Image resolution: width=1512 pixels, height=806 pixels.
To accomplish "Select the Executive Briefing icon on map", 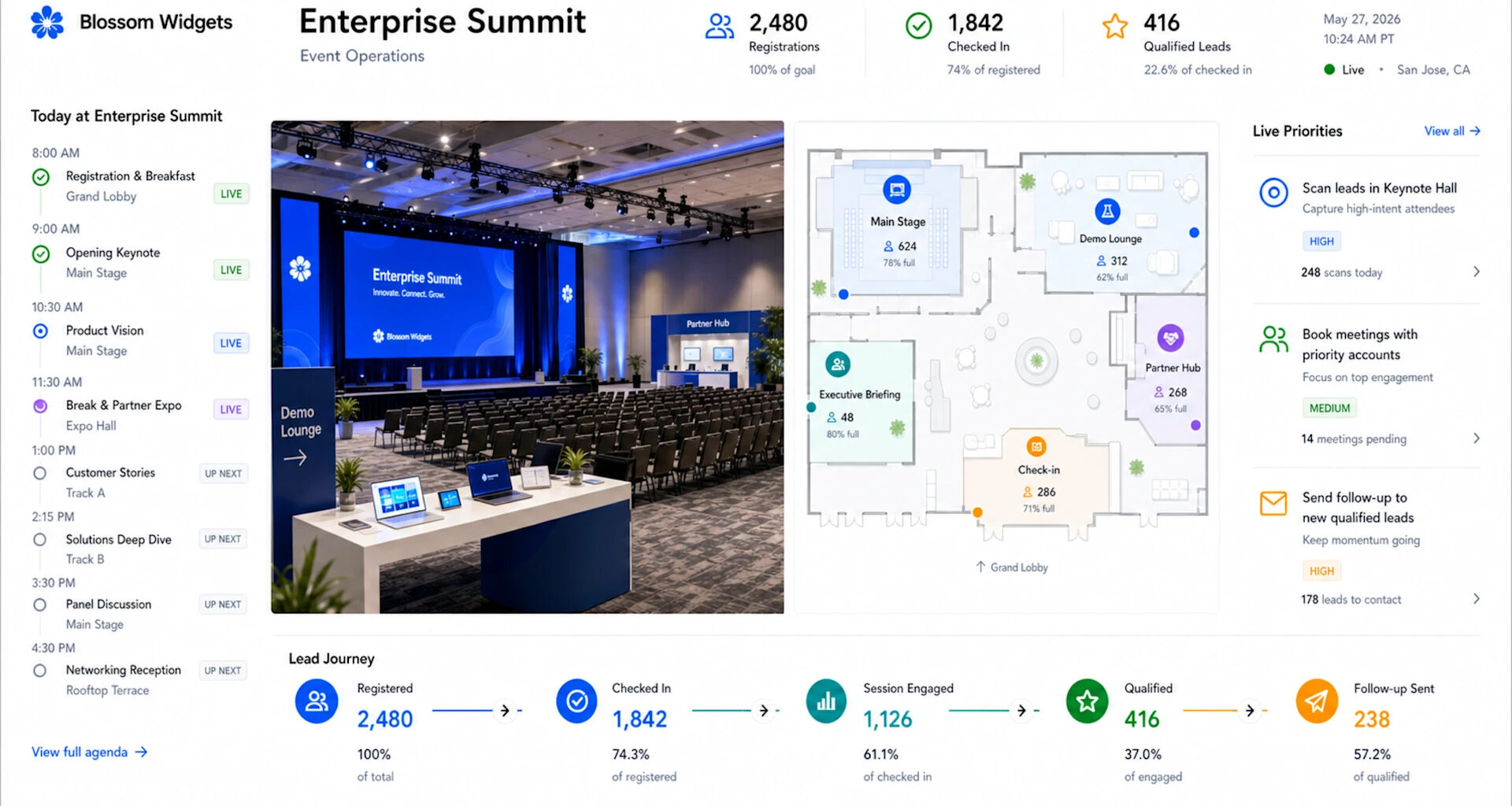I will (x=838, y=364).
